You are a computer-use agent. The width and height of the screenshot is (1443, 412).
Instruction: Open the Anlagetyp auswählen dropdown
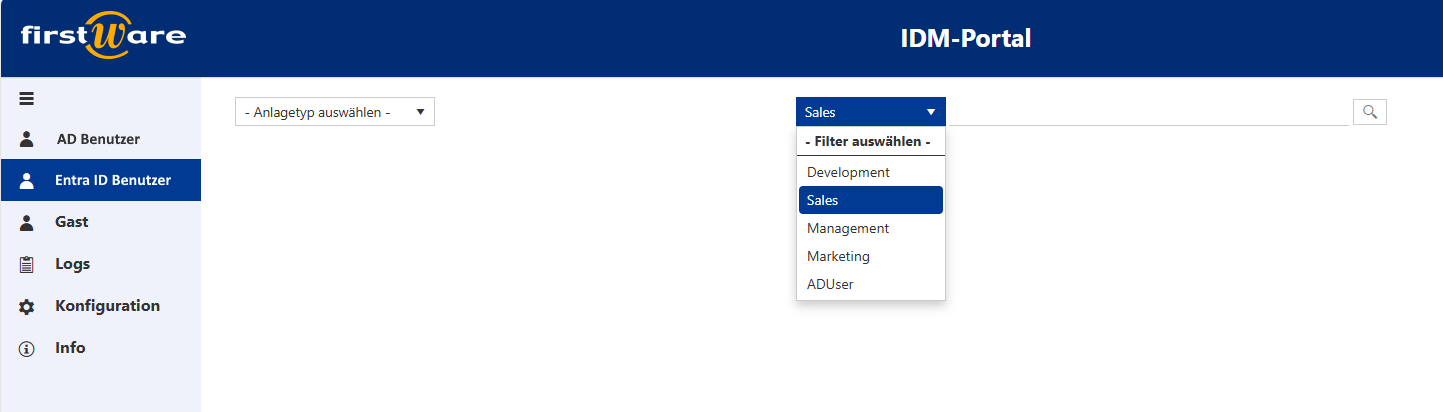pyautogui.click(x=335, y=112)
